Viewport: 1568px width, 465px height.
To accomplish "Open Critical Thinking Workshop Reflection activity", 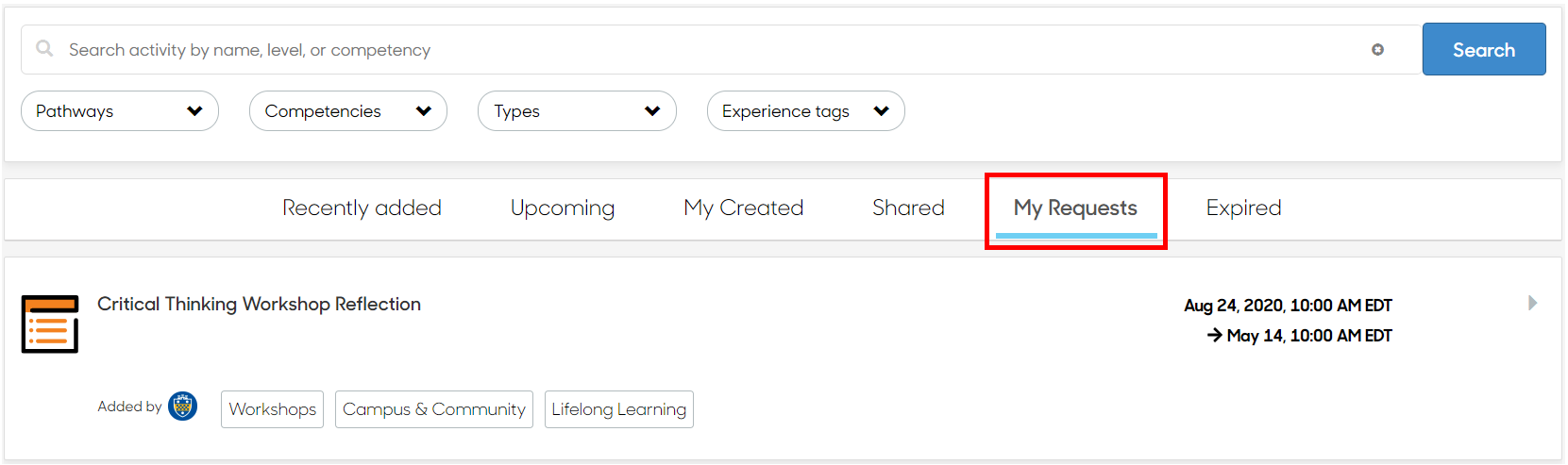I will click(x=259, y=304).
